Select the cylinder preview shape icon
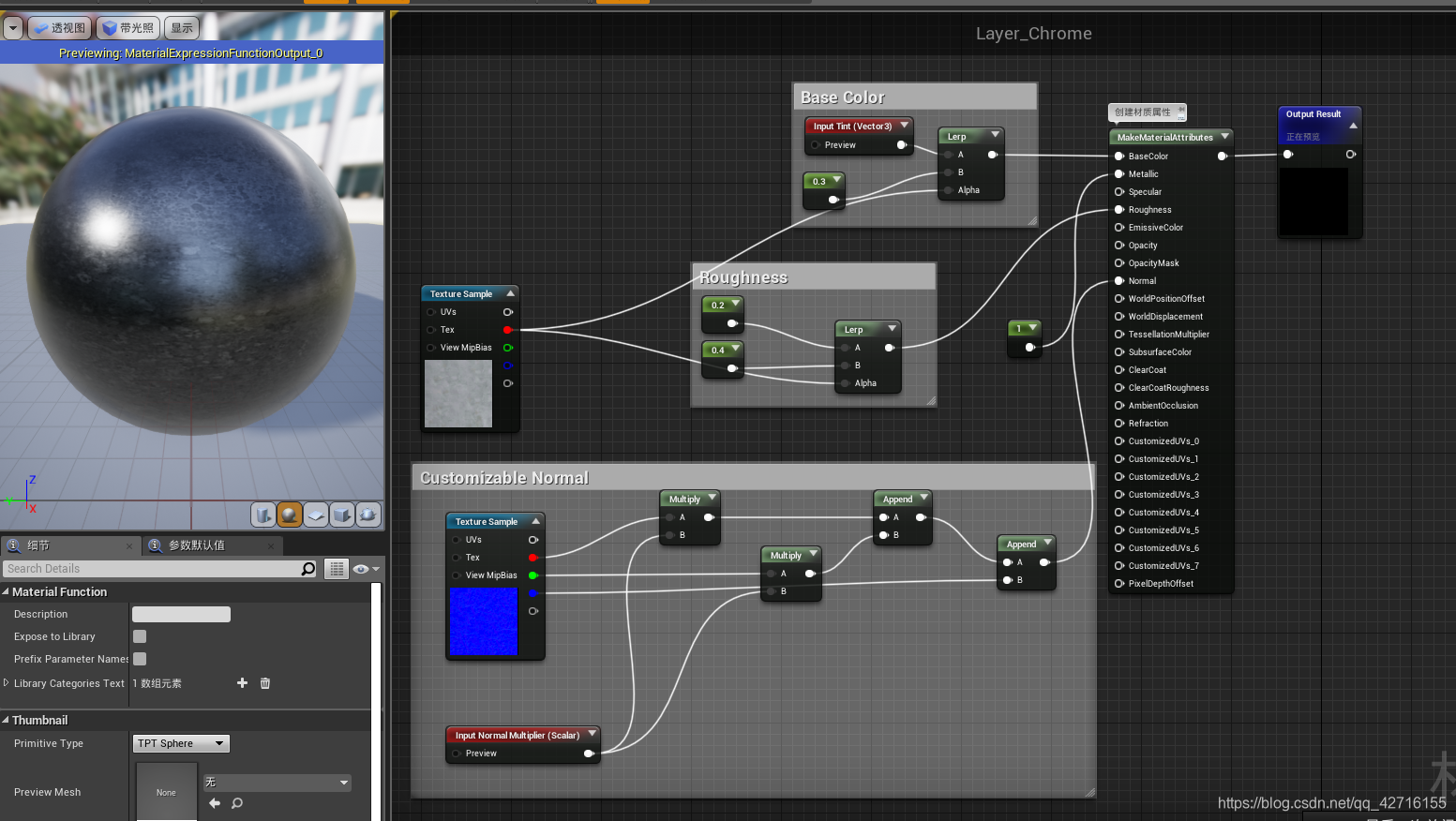The image size is (1456, 821). click(263, 515)
